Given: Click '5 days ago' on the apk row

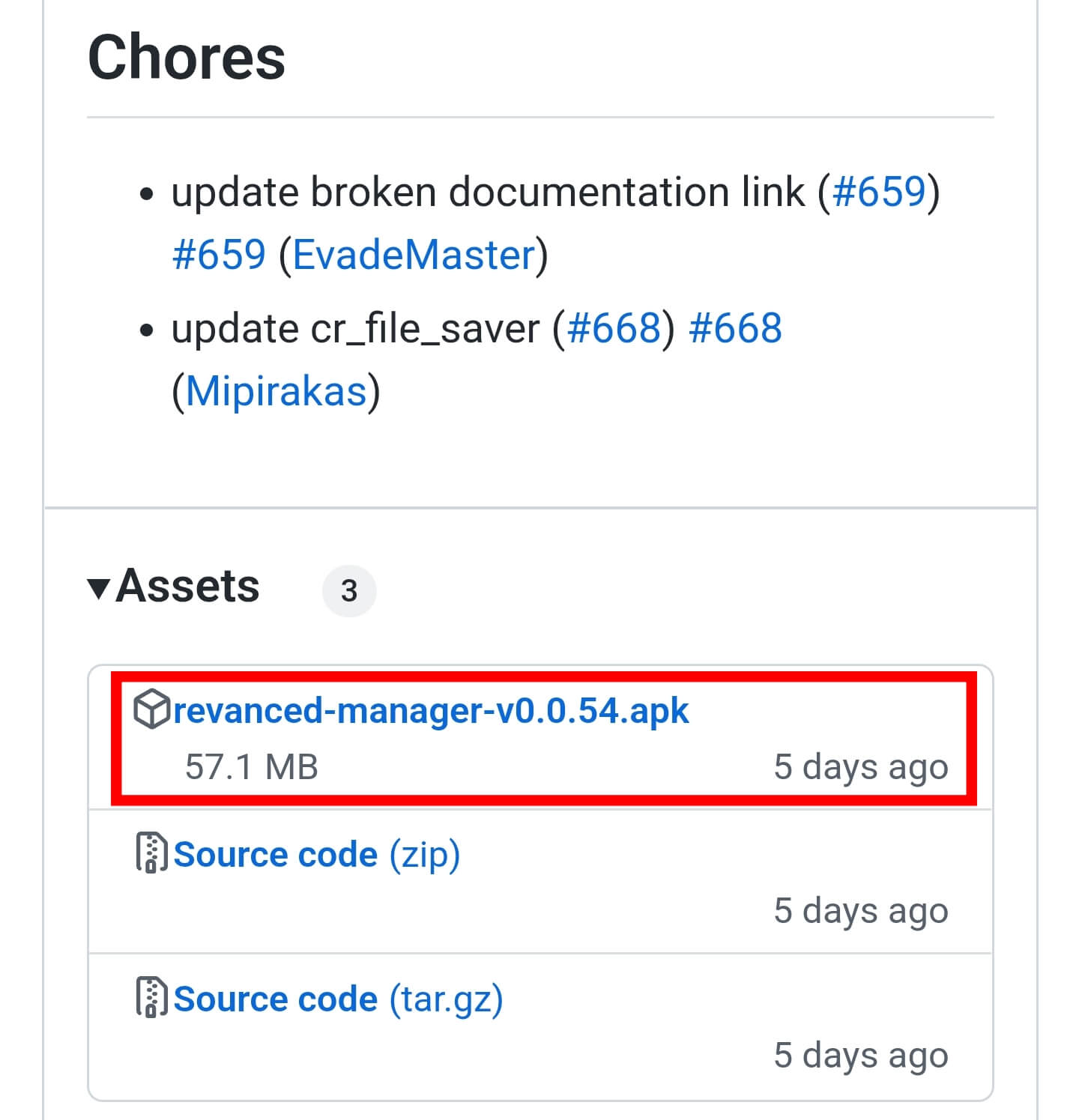Looking at the screenshot, I should [861, 767].
